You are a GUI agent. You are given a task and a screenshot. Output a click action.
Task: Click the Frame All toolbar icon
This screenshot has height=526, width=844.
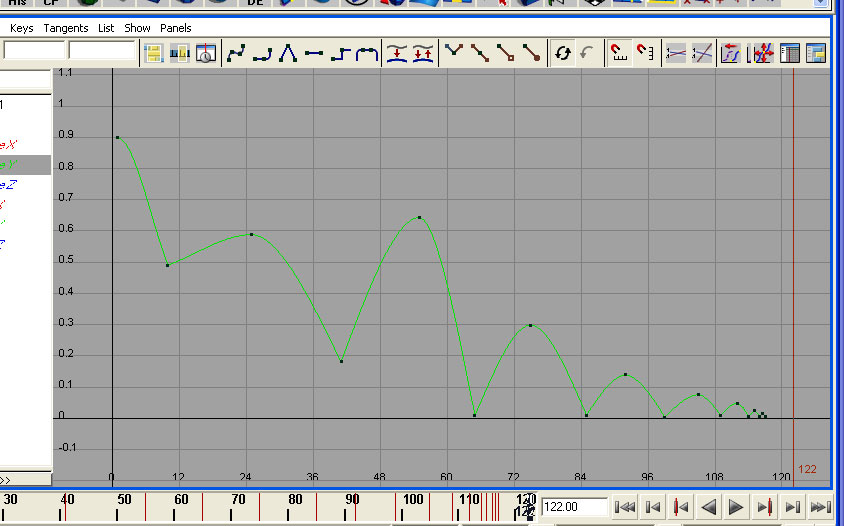(x=153, y=53)
